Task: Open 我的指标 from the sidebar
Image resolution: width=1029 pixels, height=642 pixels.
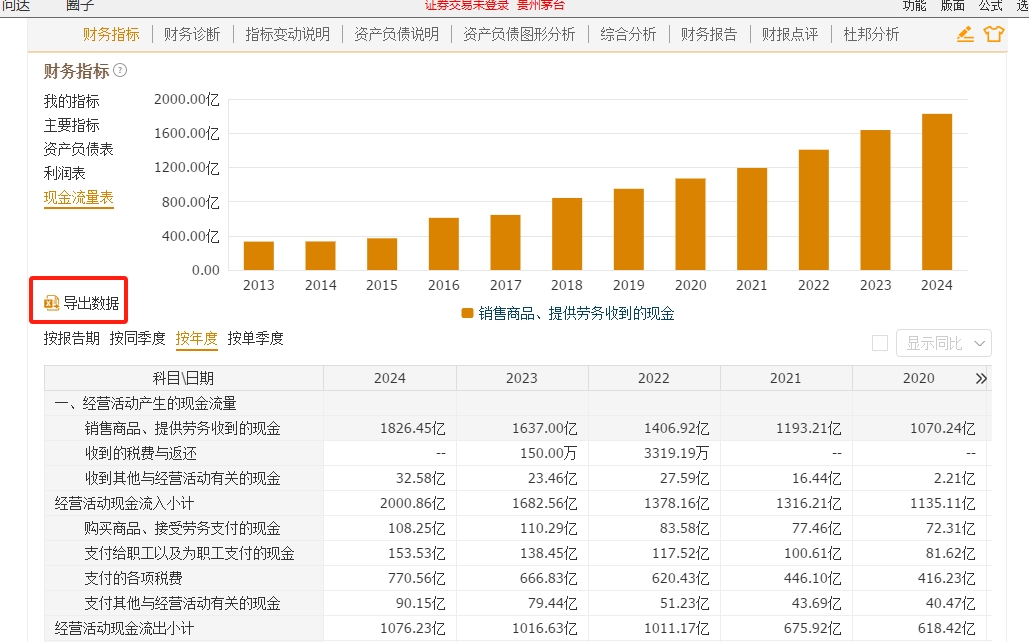Action: (71, 101)
